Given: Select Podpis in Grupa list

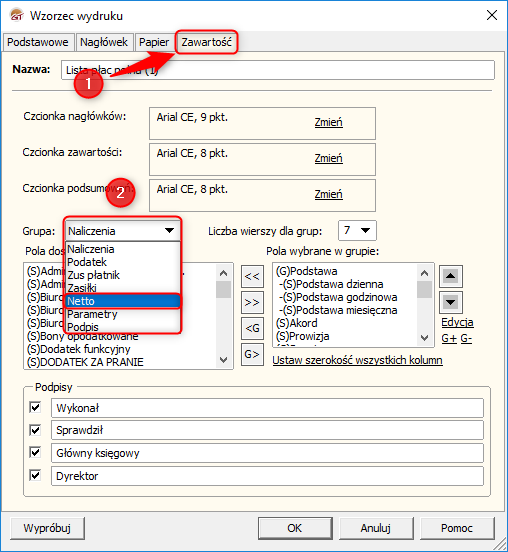Looking at the screenshot, I should coord(123,327).
